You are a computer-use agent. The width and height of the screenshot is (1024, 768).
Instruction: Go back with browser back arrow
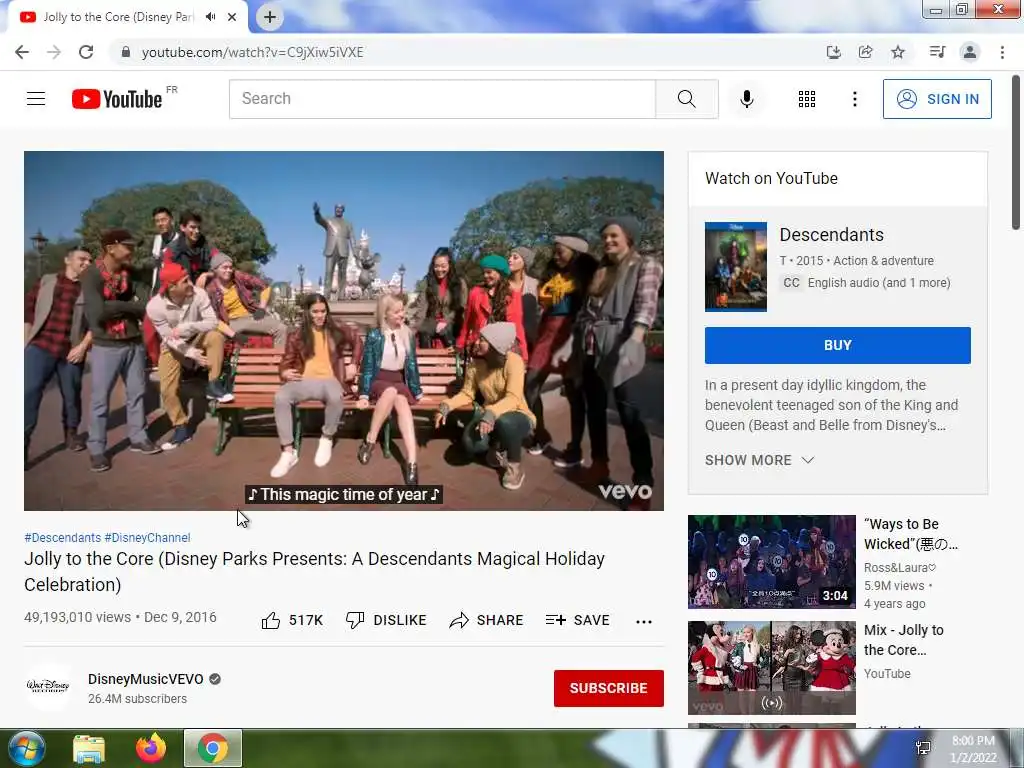tap(22, 52)
